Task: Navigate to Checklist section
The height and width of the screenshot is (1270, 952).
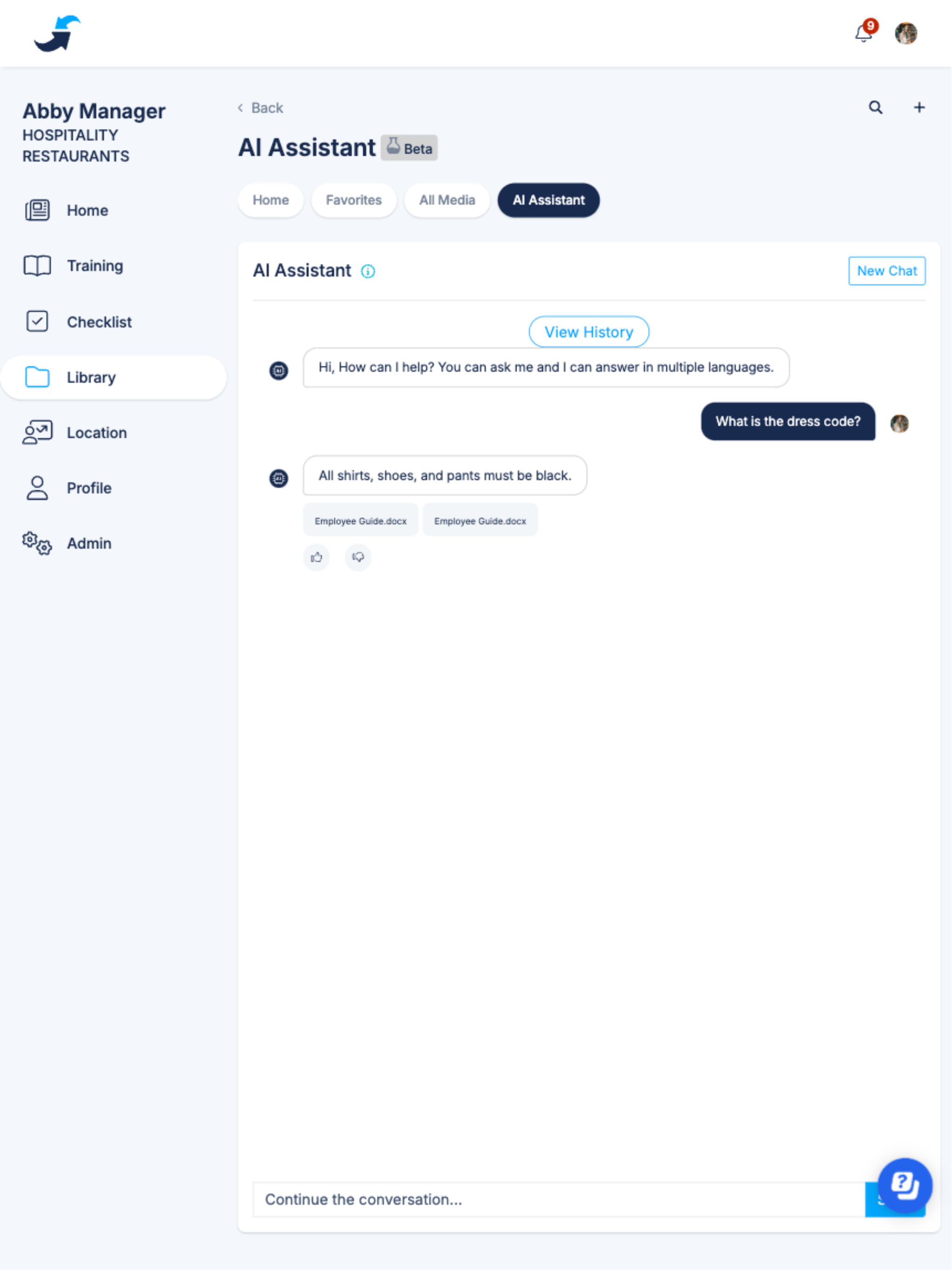Action: (99, 321)
